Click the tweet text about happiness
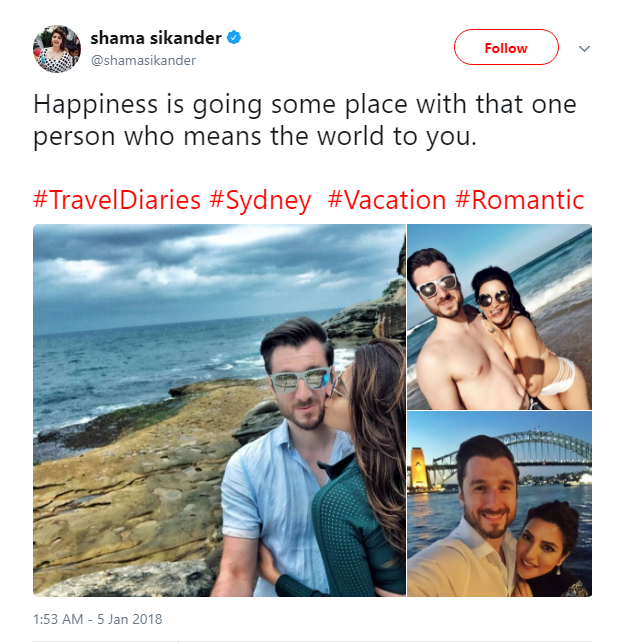This screenshot has width=619, height=644. point(305,120)
